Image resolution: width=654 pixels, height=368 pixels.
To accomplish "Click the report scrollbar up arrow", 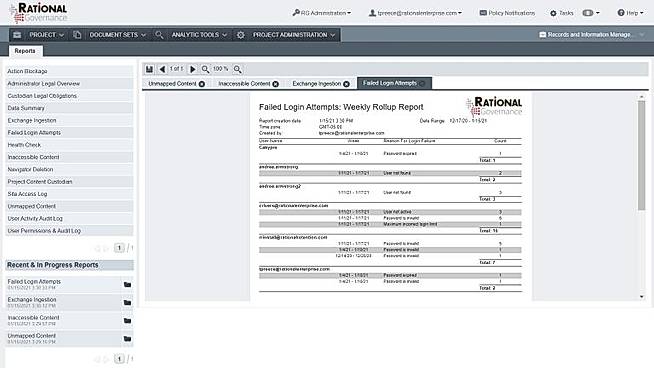I will [x=641, y=97].
